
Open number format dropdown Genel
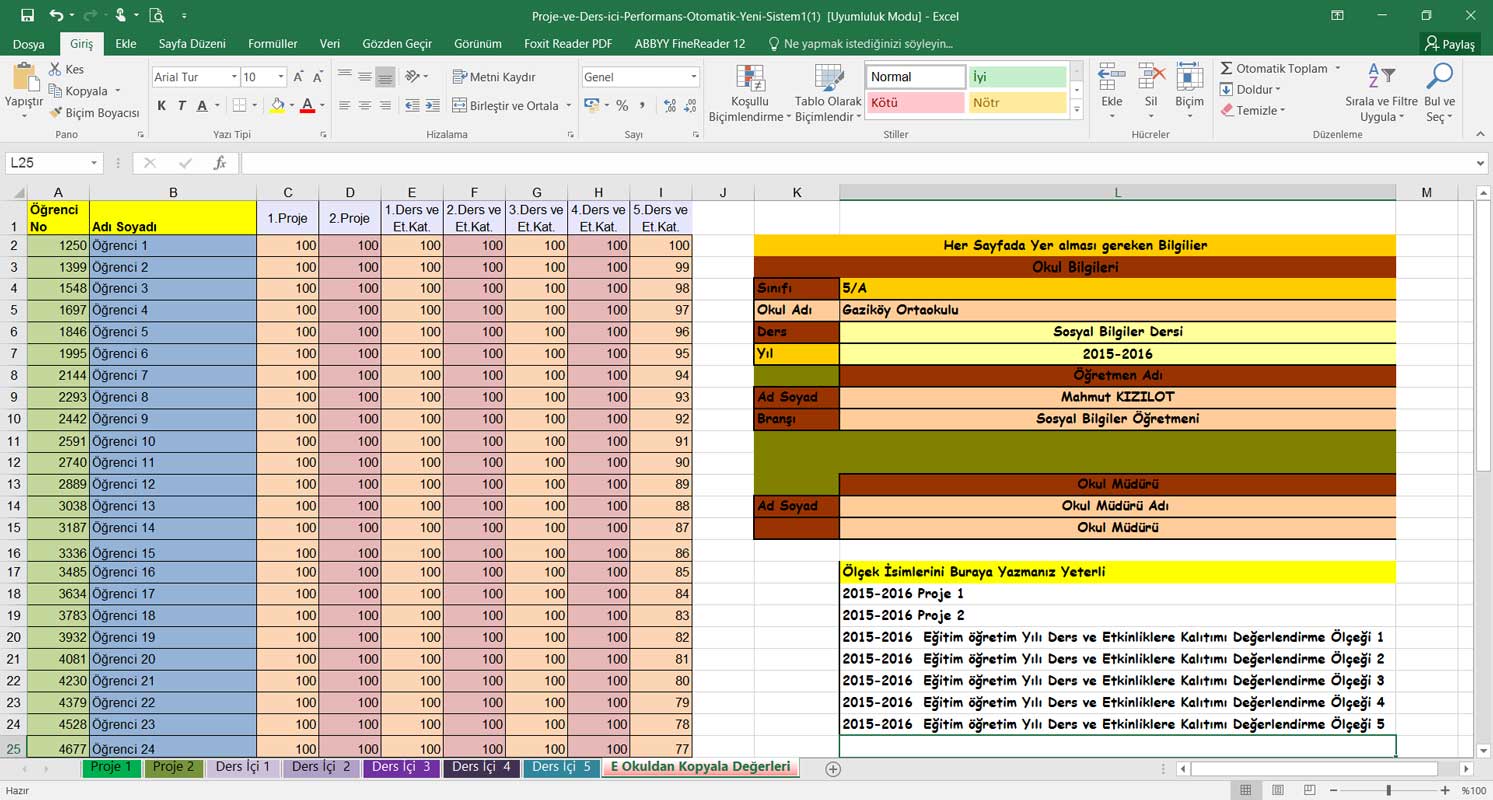click(693, 77)
